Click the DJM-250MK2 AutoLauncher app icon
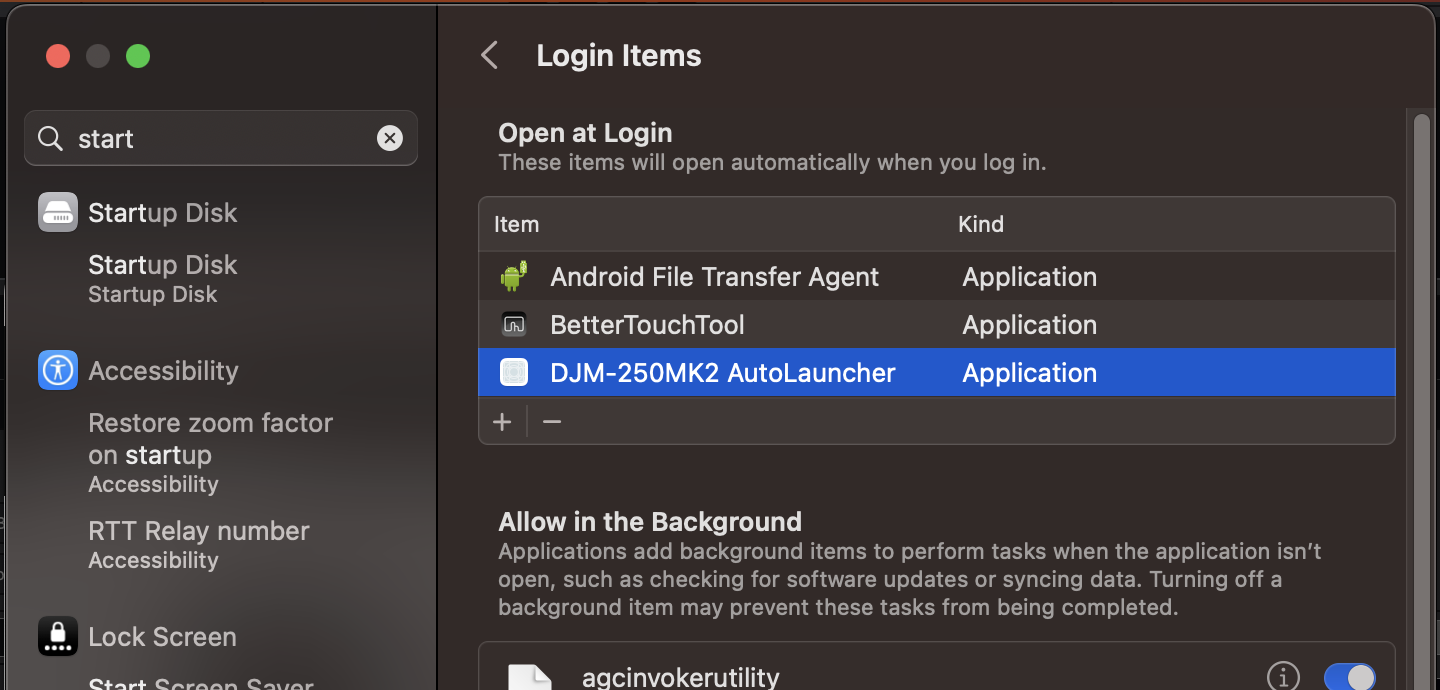 pyautogui.click(x=514, y=372)
